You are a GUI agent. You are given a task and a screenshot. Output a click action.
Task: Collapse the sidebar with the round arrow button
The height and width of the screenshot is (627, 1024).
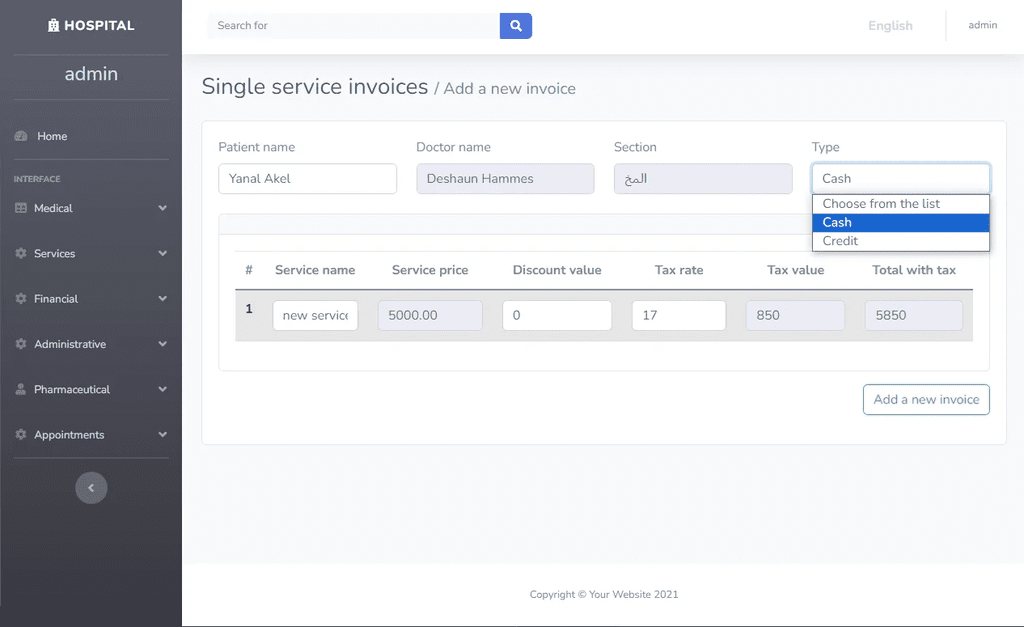pyautogui.click(x=91, y=488)
